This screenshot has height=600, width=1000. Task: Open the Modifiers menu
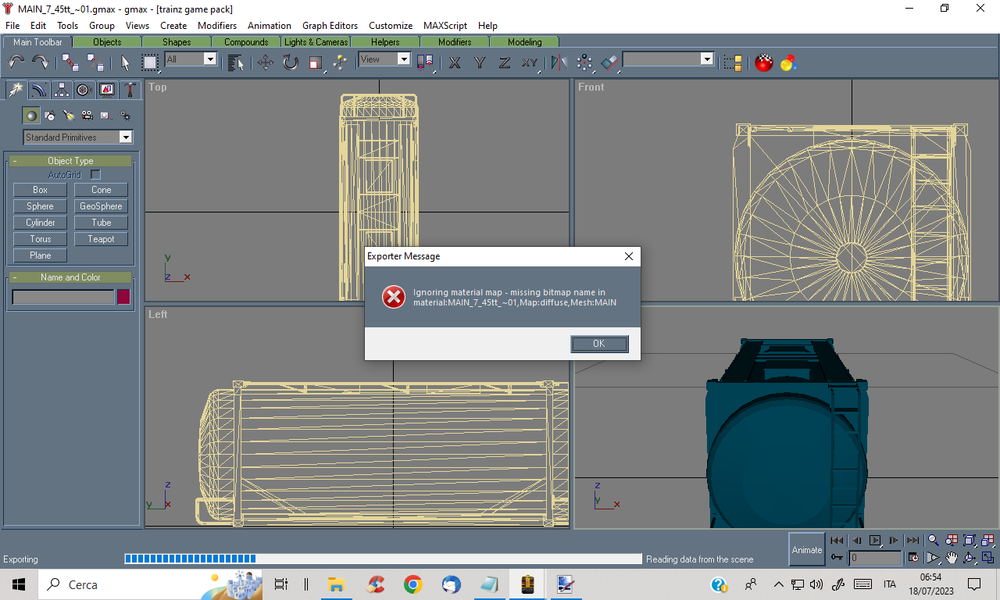(217, 26)
